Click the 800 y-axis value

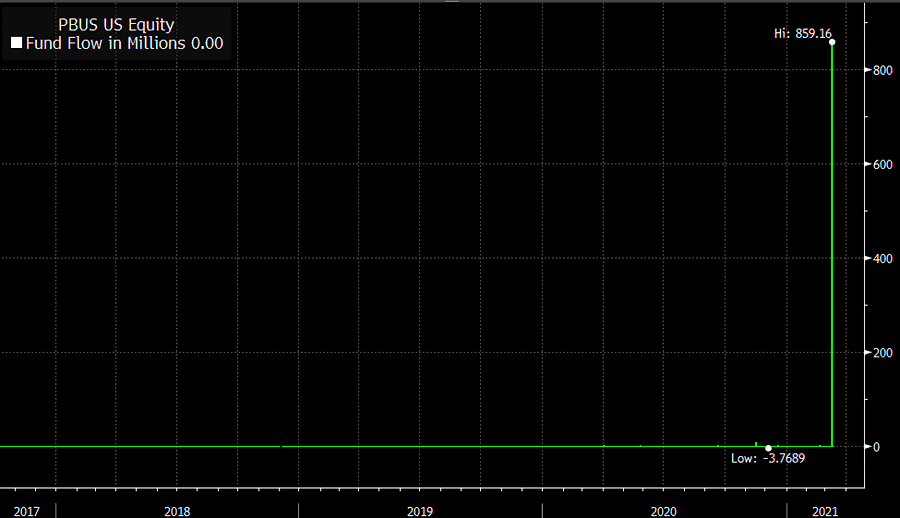click(x=882, y=70)
